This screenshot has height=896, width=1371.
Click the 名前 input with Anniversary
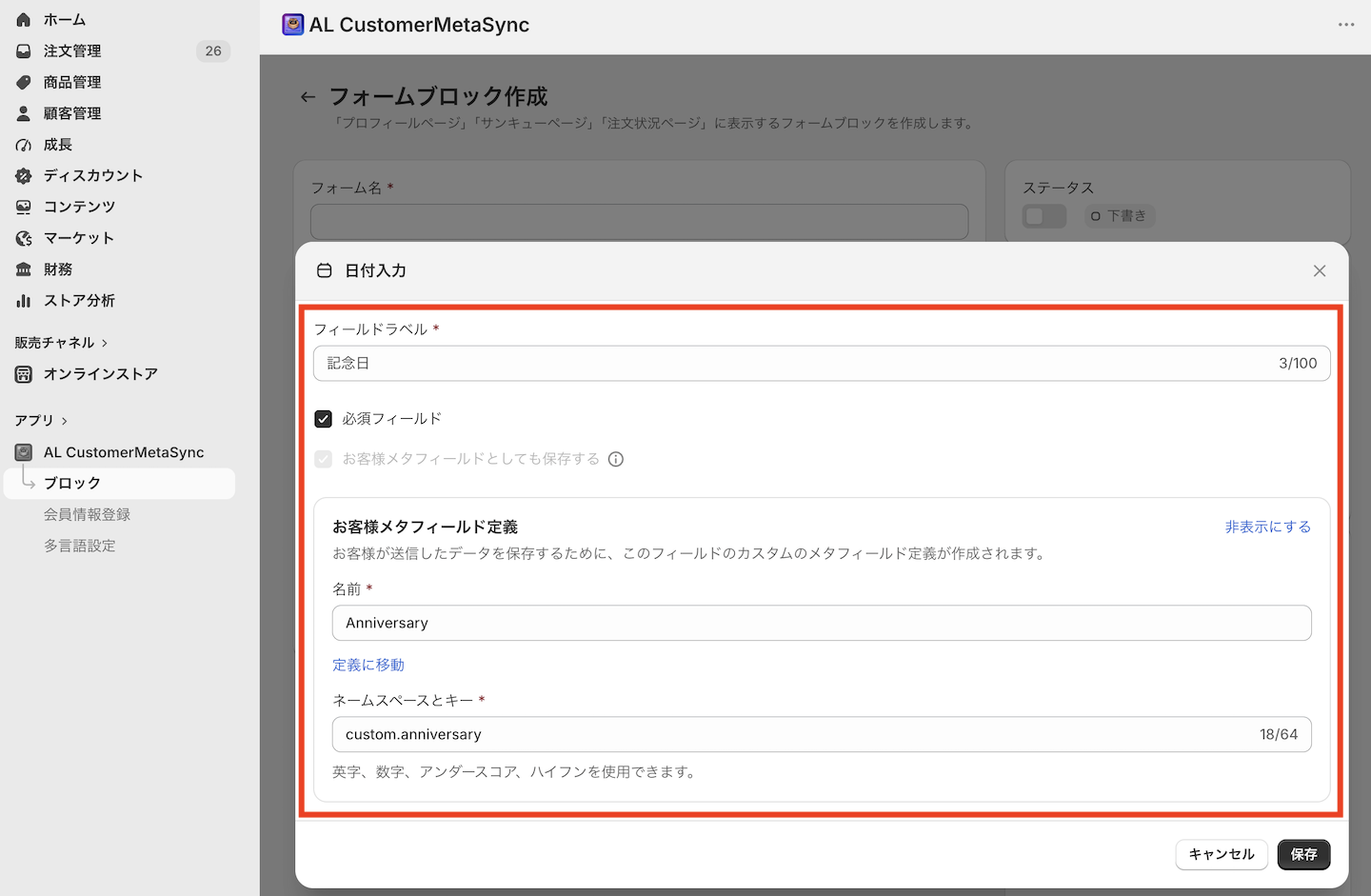822,623
